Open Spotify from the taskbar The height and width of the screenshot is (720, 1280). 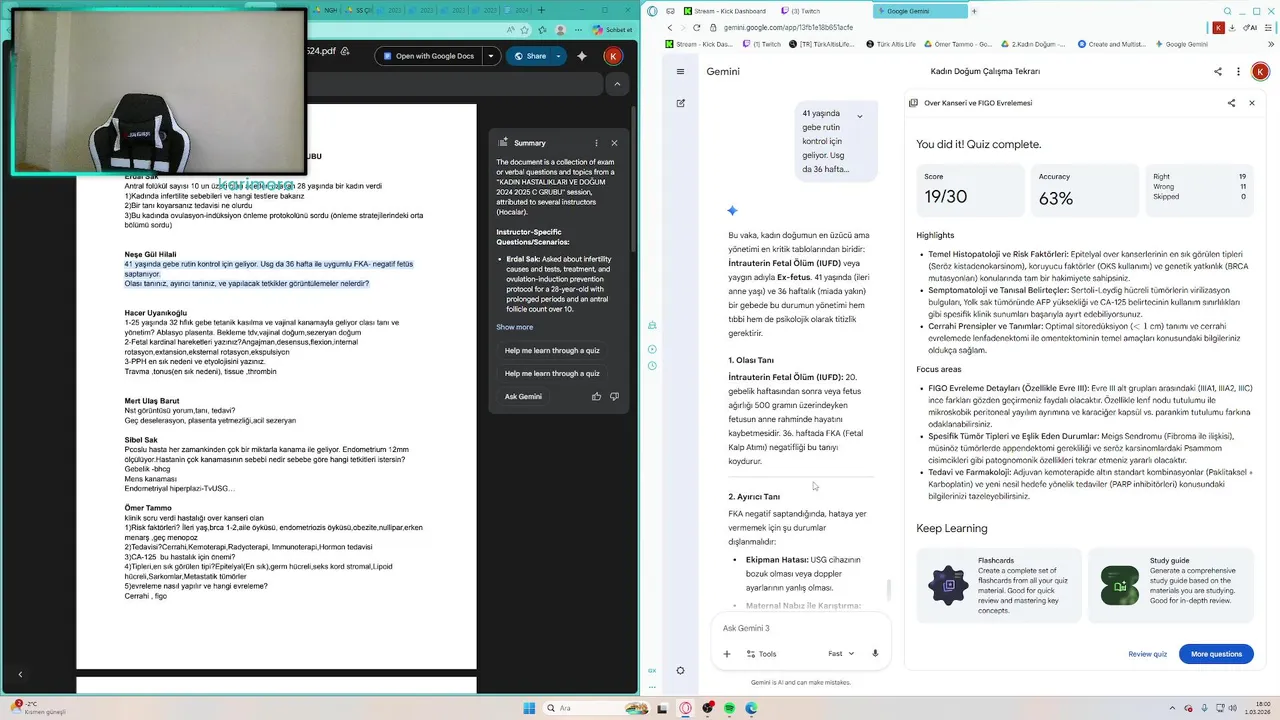click(x=729, y=708)
